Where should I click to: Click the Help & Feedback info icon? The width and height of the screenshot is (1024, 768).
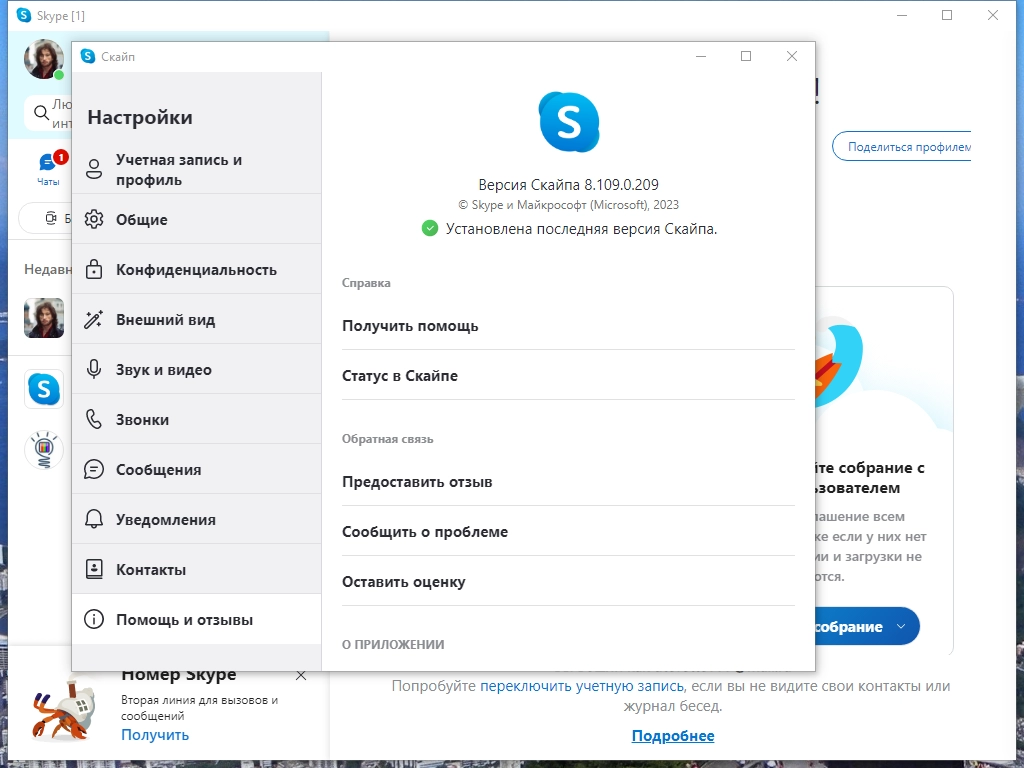[94, 619]
